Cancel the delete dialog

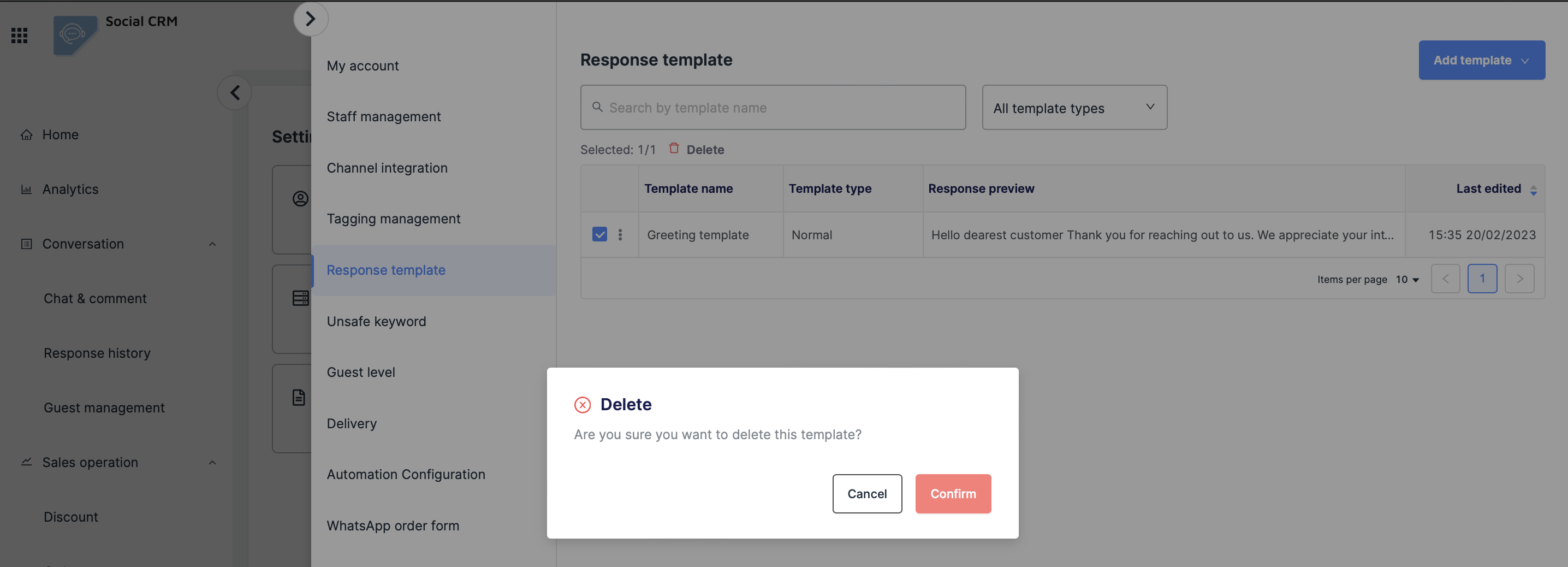coord(866,493)
